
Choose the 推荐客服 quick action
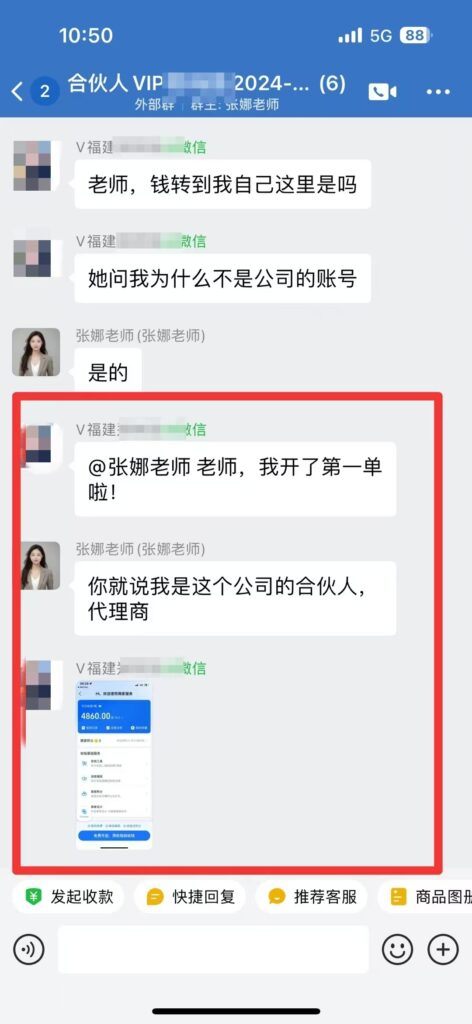[x=311, y=897]
